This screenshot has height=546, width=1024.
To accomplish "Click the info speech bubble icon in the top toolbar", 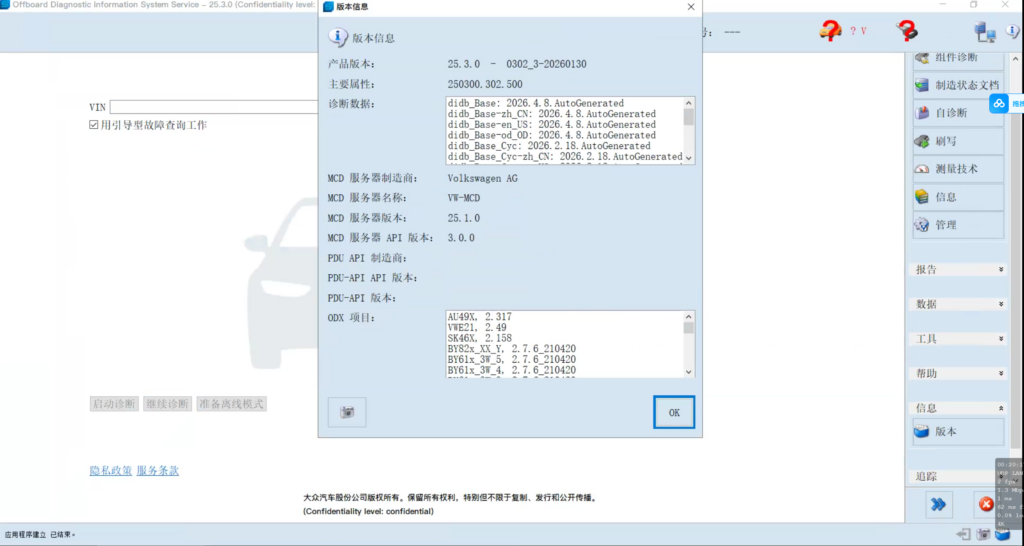I will point(1014,31).
